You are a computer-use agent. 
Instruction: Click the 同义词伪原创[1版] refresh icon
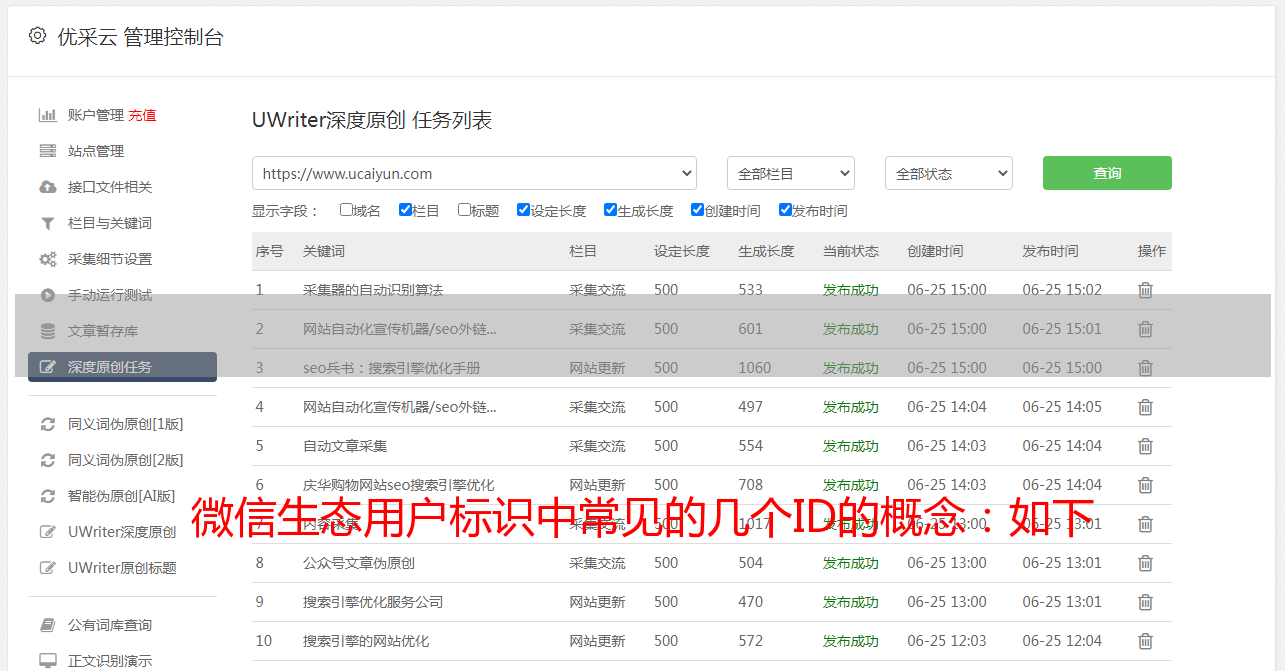click(47, 424)
